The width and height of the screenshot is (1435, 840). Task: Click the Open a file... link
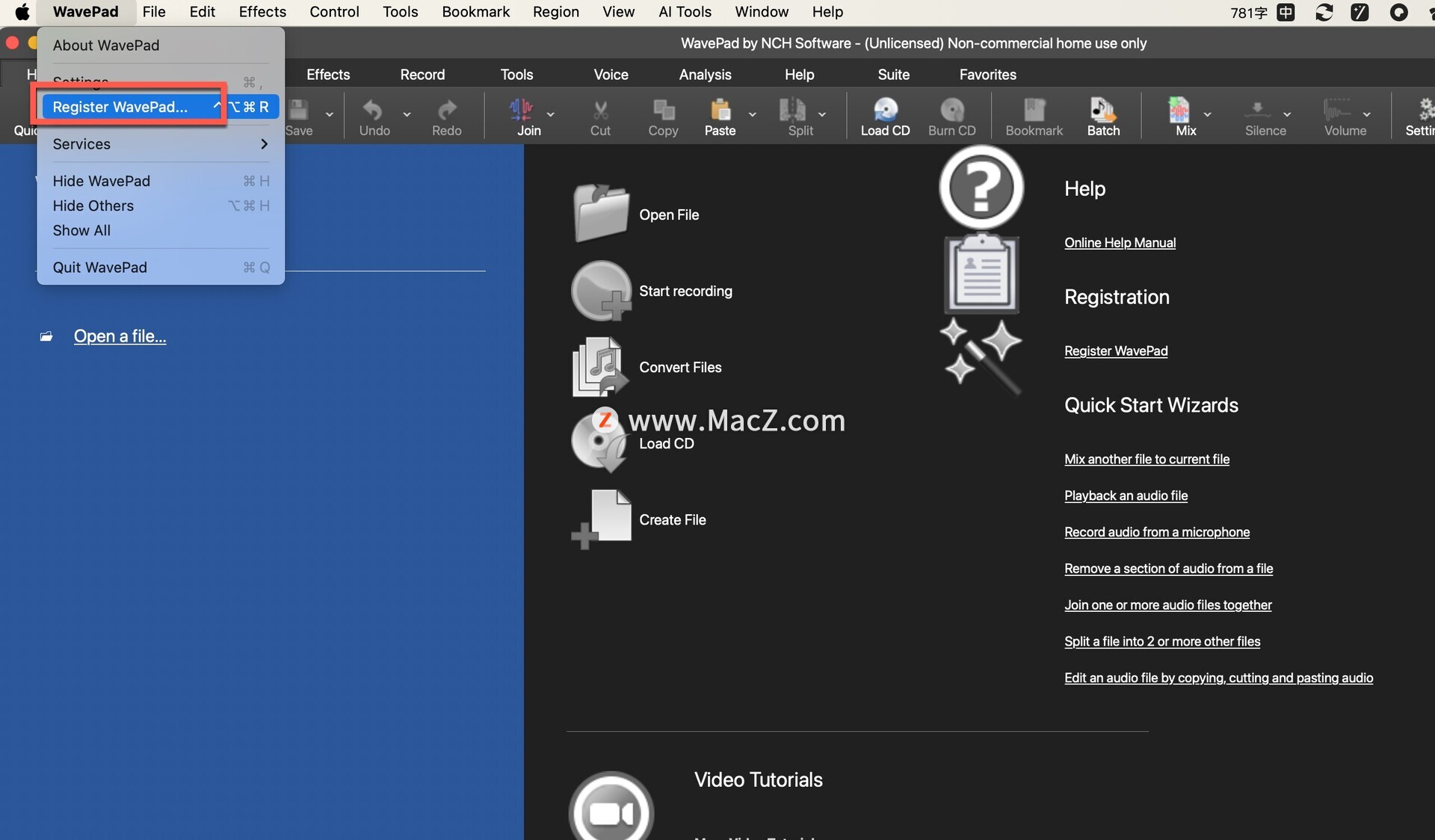pyautogui.click(x=120, y=336)
